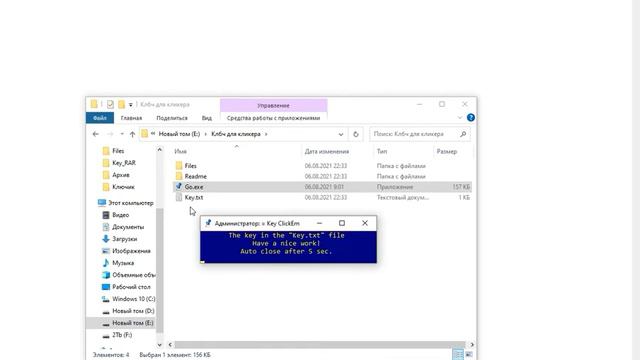Open the Вид ribbon tab

207,118
